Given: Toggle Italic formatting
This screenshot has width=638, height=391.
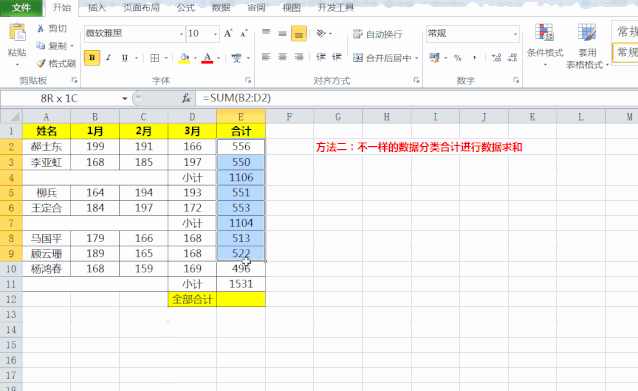Looking at the screenshot, I should coord(108,58).
